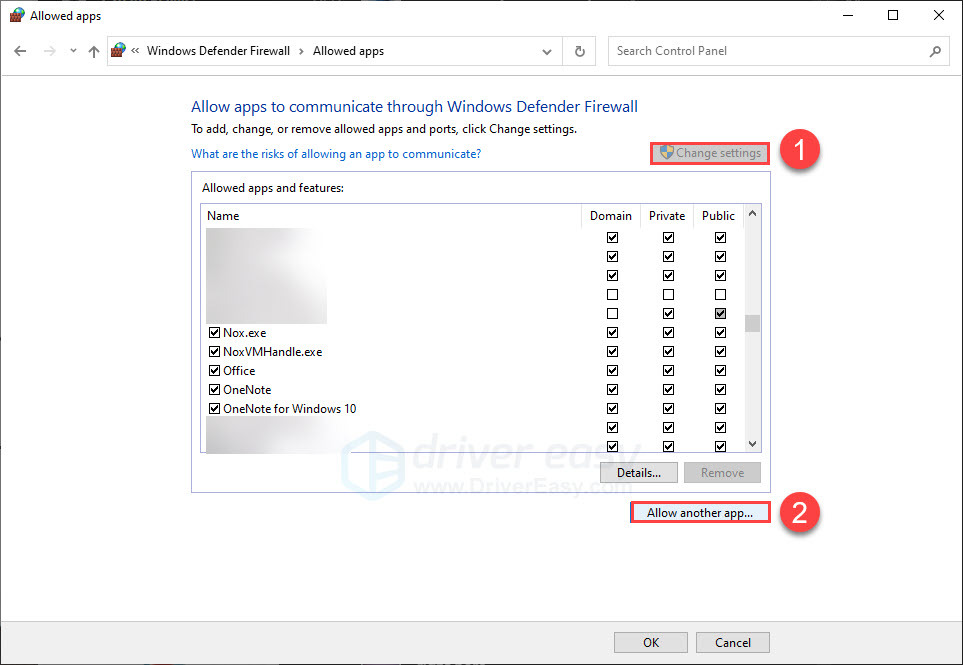Click the Public column header
Image resolution: width=963 pixels, height=665 pixels.
point(719,216)
